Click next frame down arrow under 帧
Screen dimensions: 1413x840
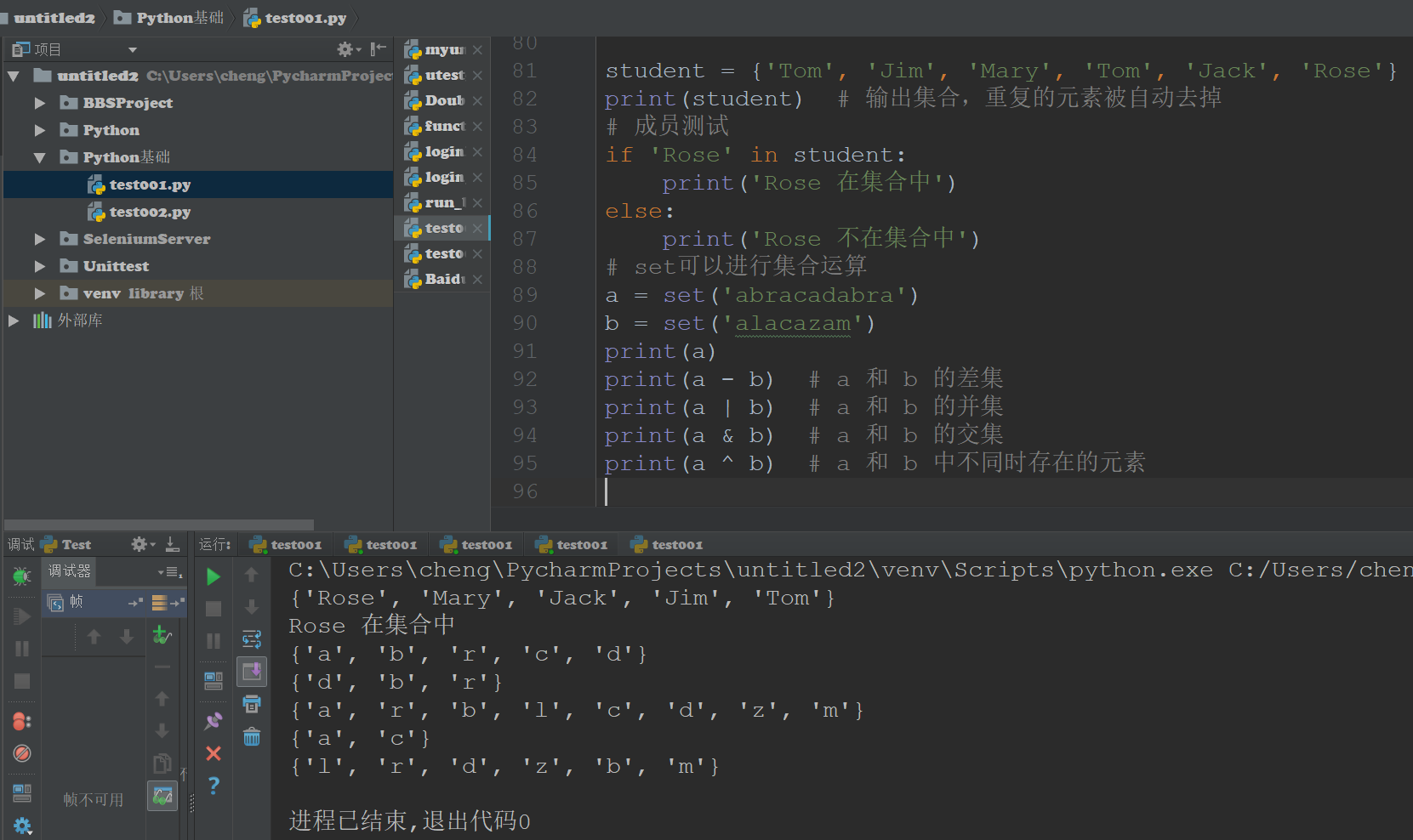pyautogui.click(x=126, y=636)
